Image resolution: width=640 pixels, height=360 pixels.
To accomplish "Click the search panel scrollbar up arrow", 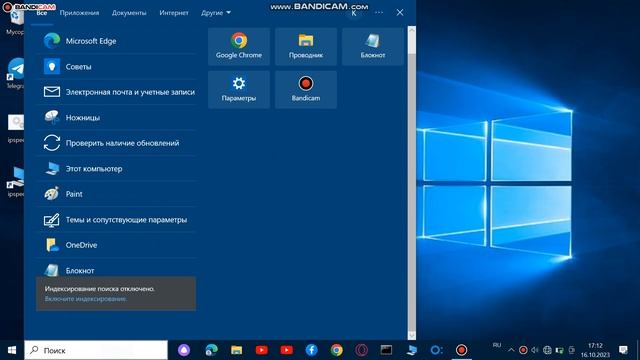I will [x=411, y=30].
